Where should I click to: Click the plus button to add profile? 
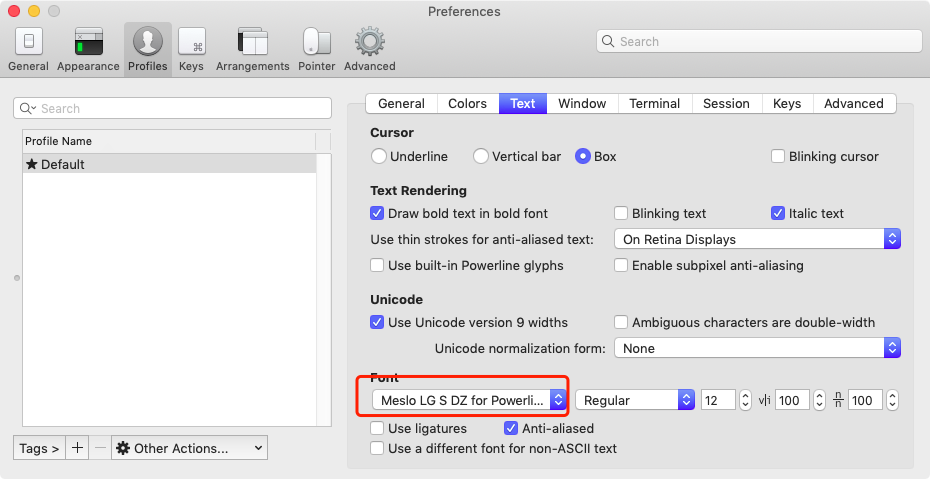[x=79, y=448]
